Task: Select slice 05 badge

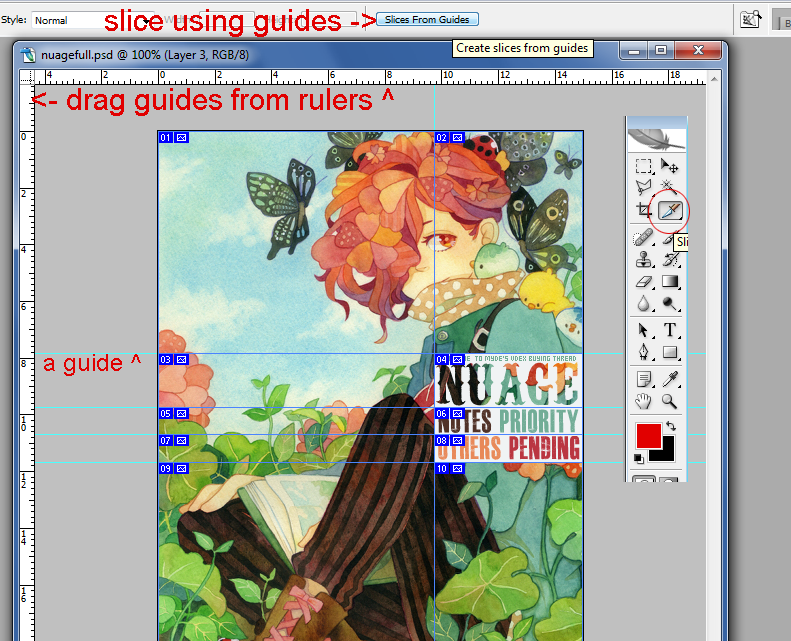Action: pos(174,413)
